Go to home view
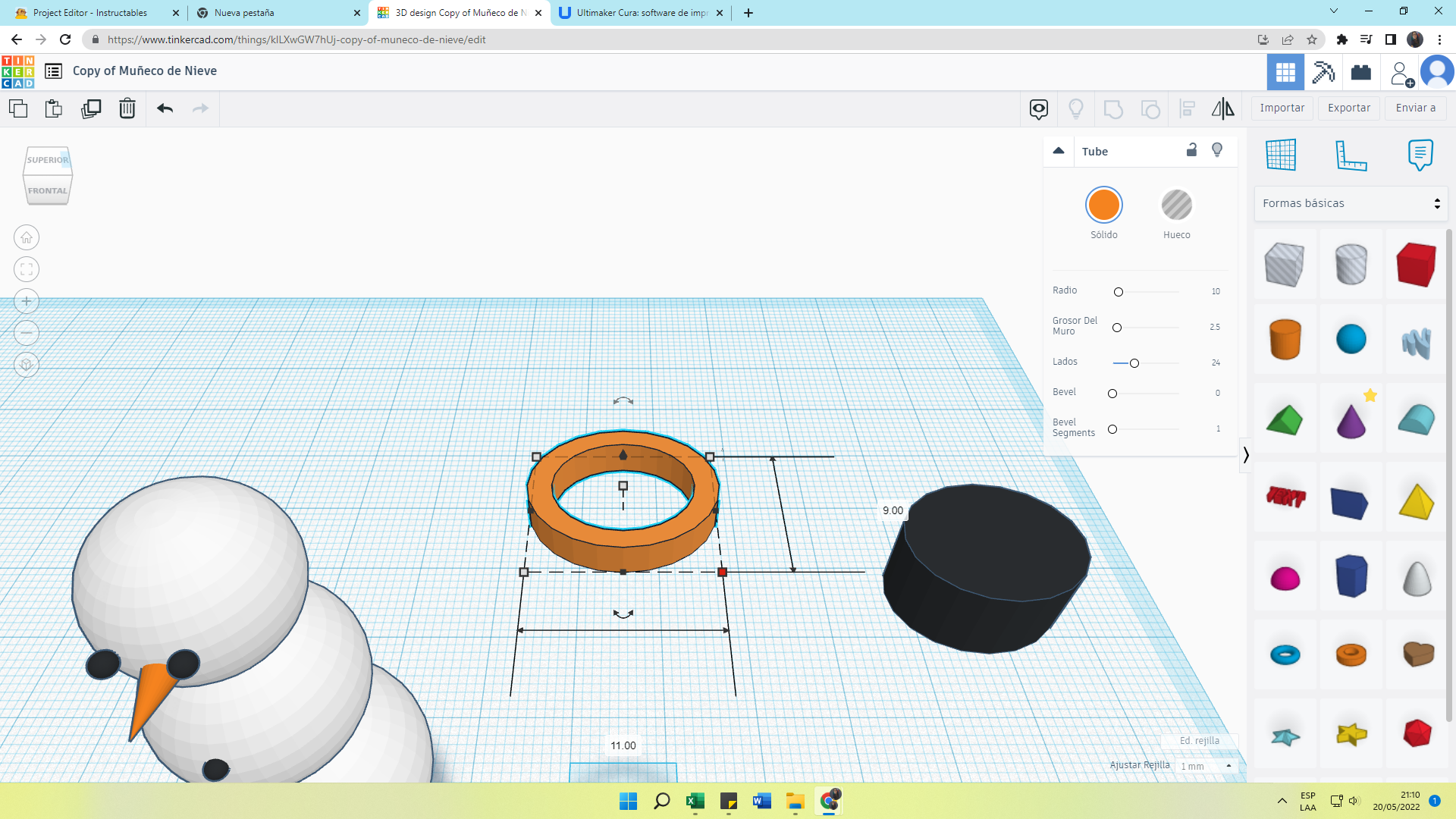This screenshot has width=1456, height=819. click(27, 238)
